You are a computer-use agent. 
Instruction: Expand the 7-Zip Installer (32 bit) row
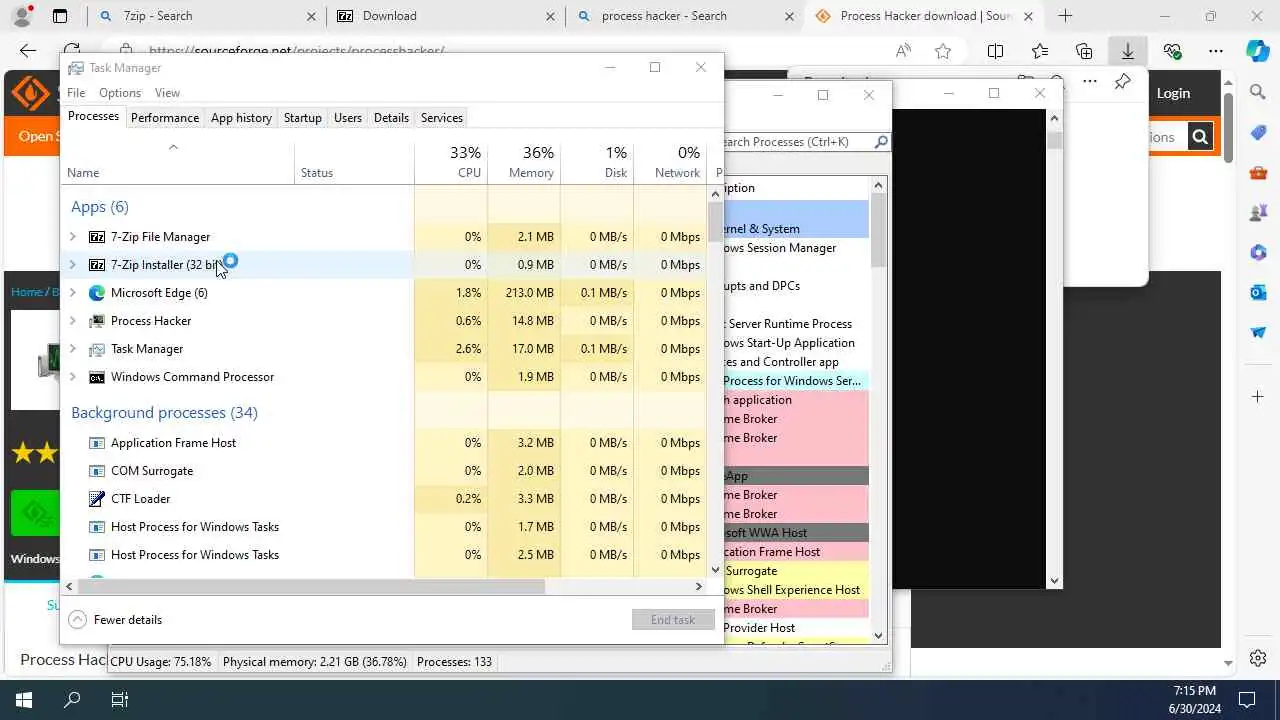73,265
